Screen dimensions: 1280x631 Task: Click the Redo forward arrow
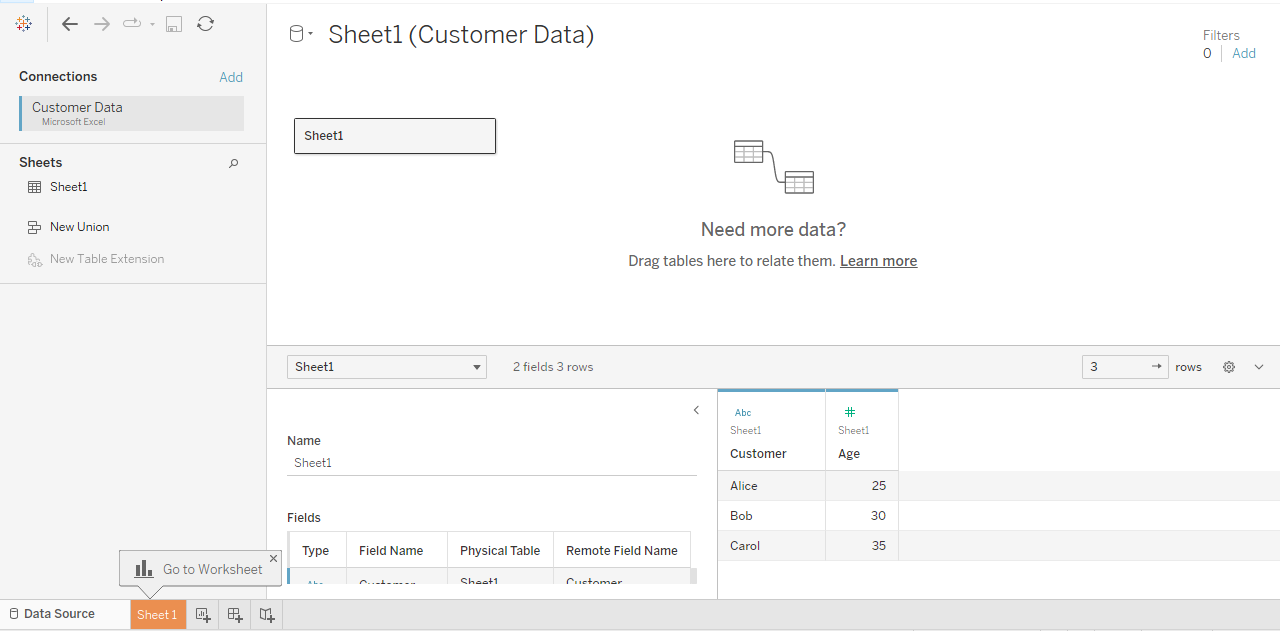101,23
